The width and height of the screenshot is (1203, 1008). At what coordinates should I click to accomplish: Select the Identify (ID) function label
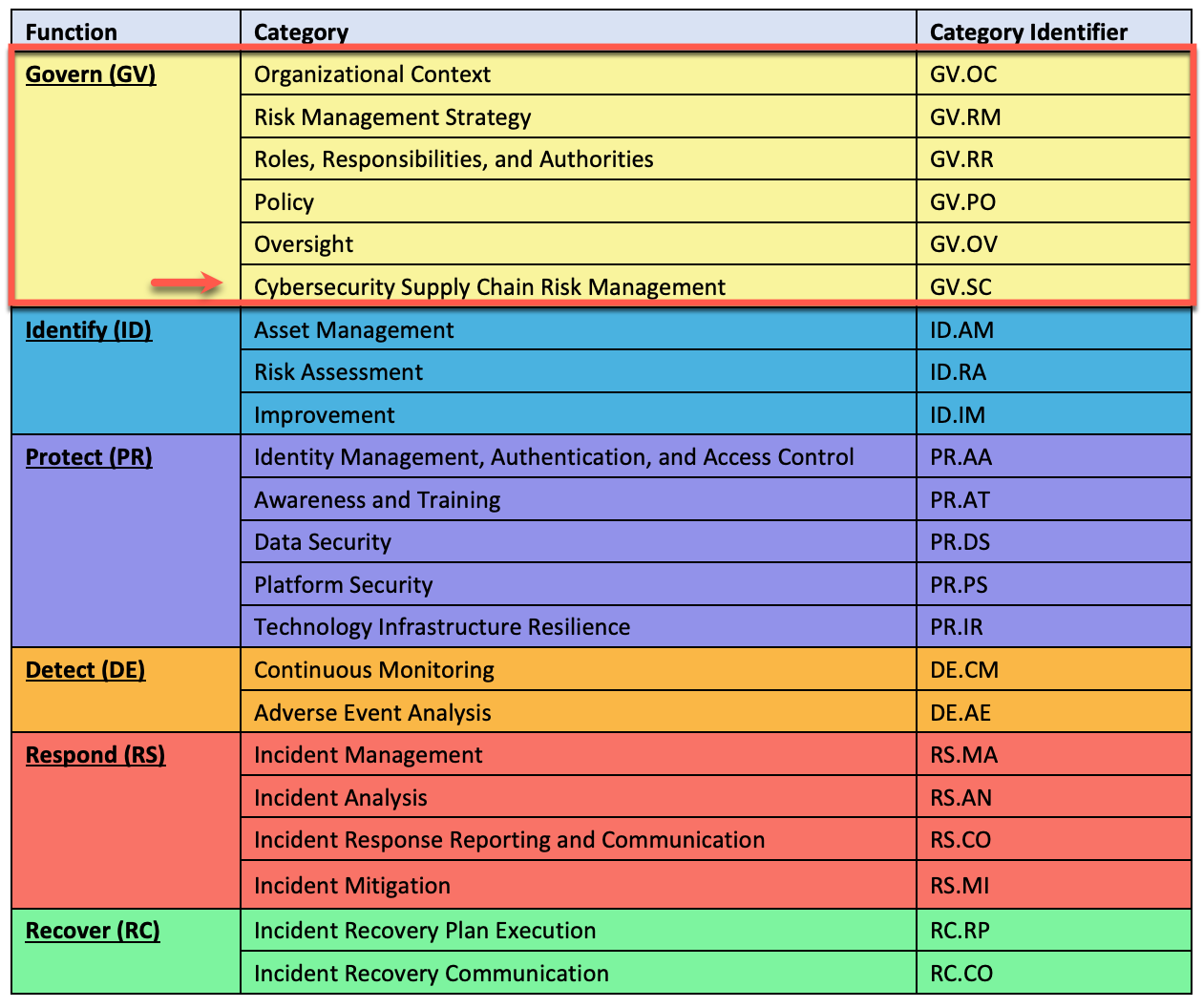[88, 329]
